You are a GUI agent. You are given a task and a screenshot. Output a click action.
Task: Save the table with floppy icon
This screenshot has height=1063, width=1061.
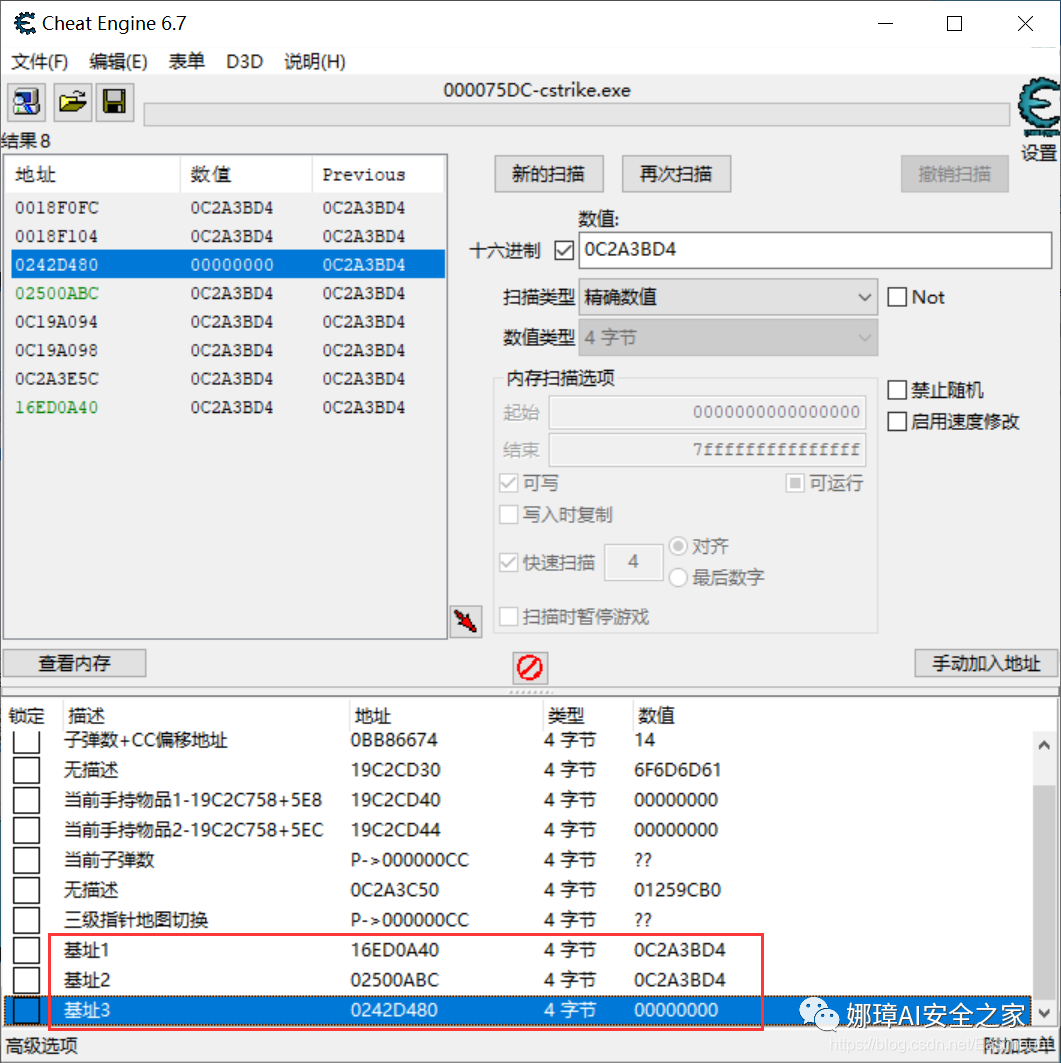[x=115, y=102]
